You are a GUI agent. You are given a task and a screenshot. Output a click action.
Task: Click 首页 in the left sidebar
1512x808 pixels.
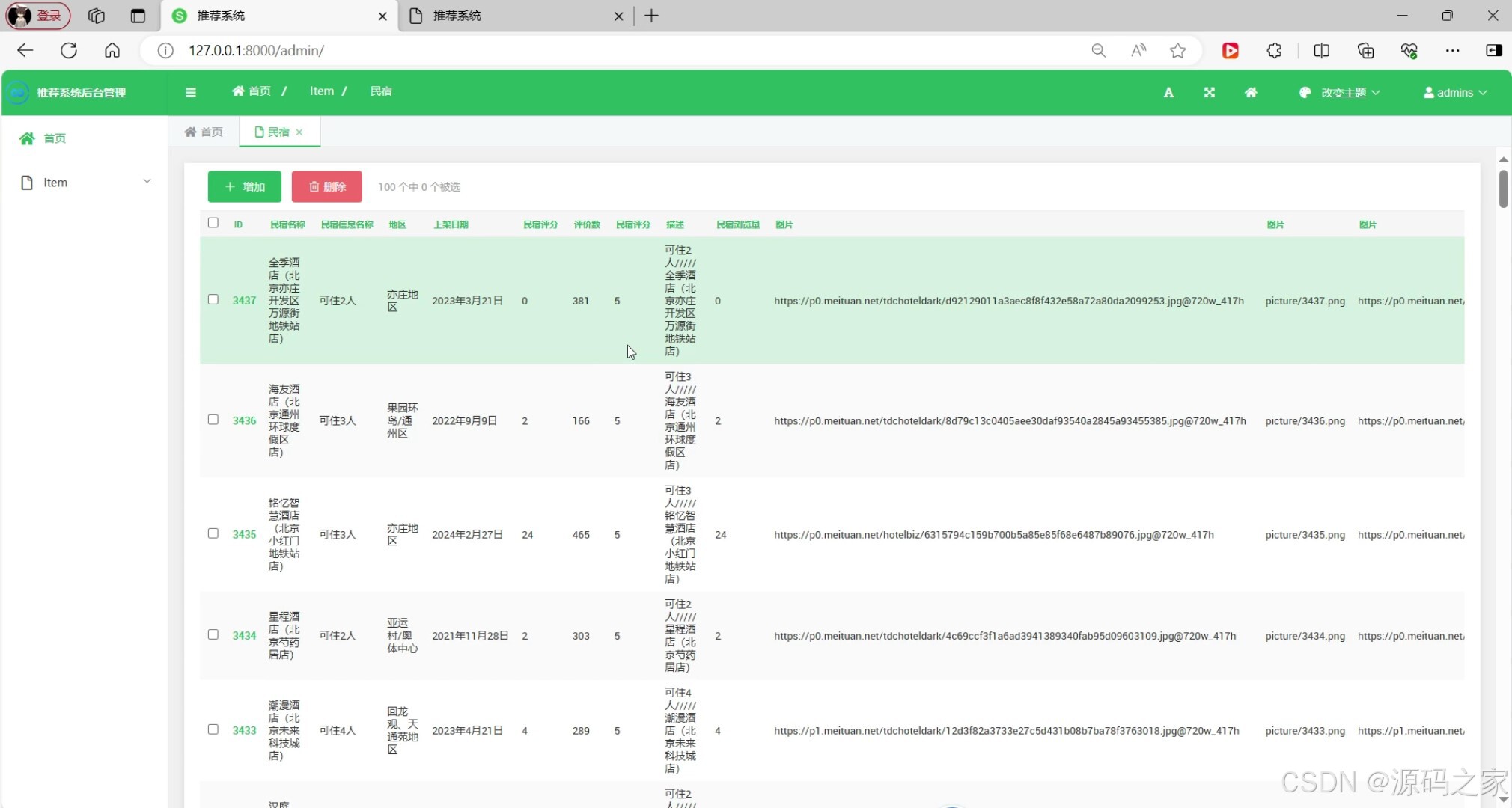54,138
